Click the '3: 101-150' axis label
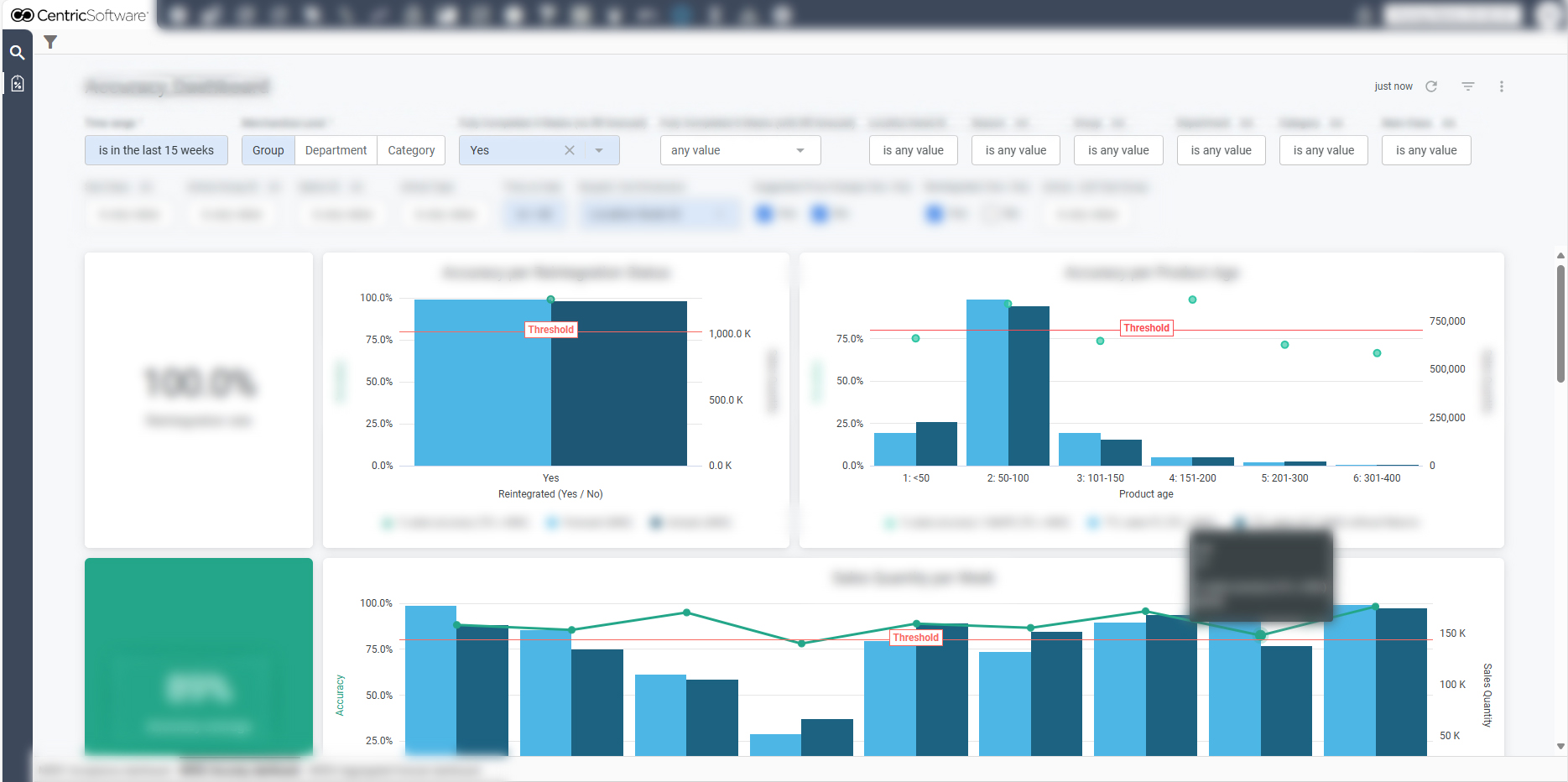1568x782 pixels. coord(1100,478)
